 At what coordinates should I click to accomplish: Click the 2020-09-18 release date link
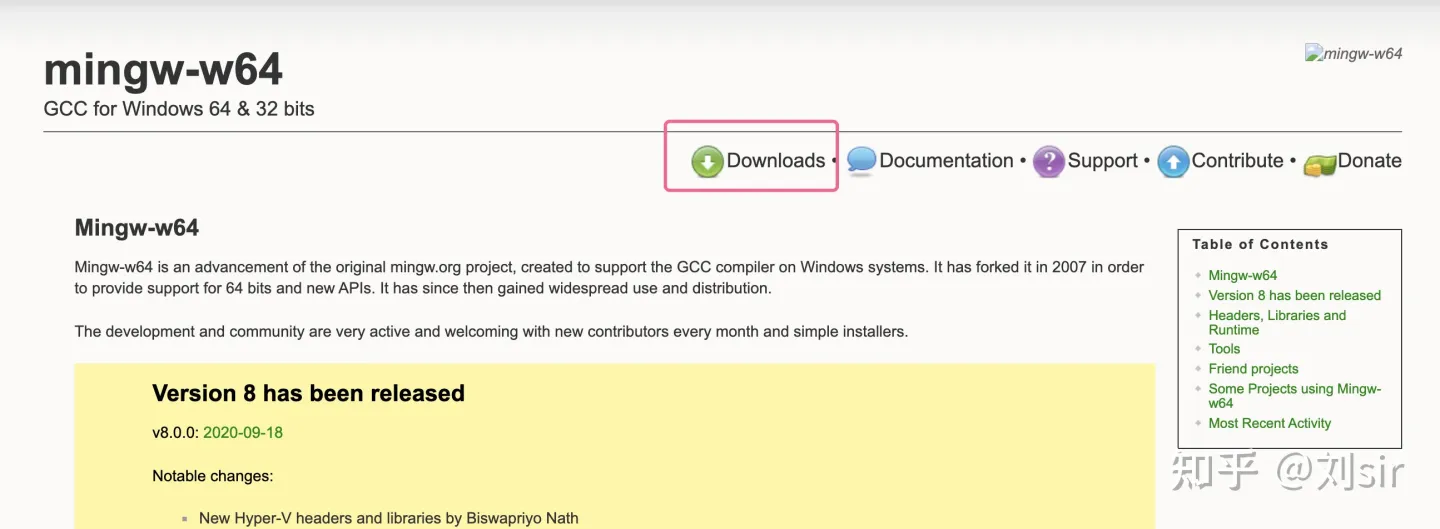point(243,432)
